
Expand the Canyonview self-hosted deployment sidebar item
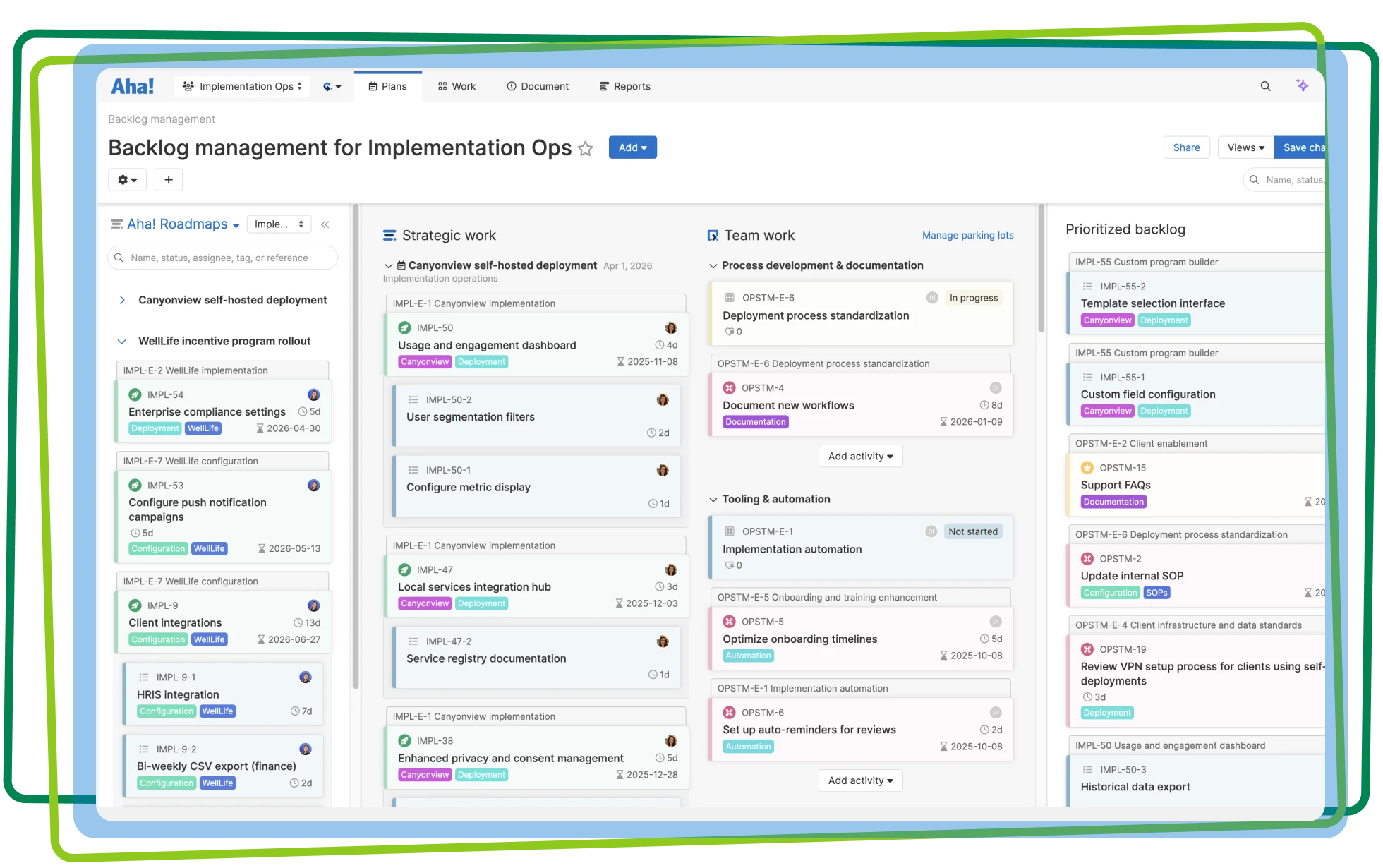122,300
